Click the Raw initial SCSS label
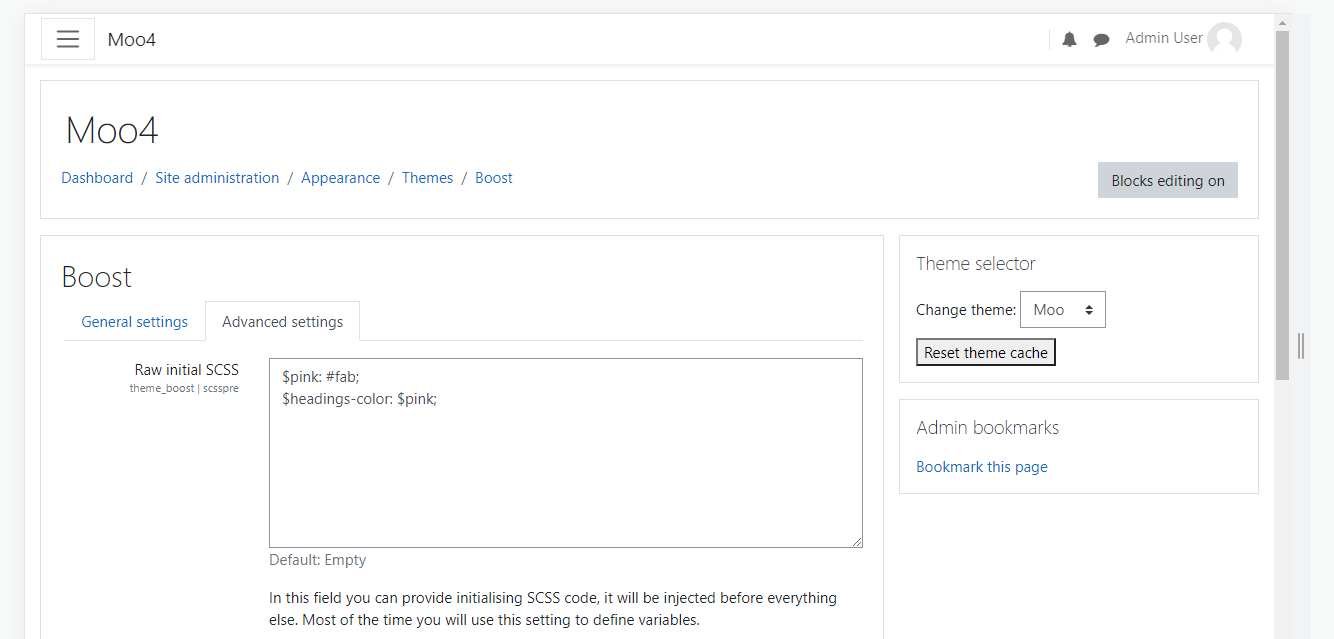 pos(187,370)
